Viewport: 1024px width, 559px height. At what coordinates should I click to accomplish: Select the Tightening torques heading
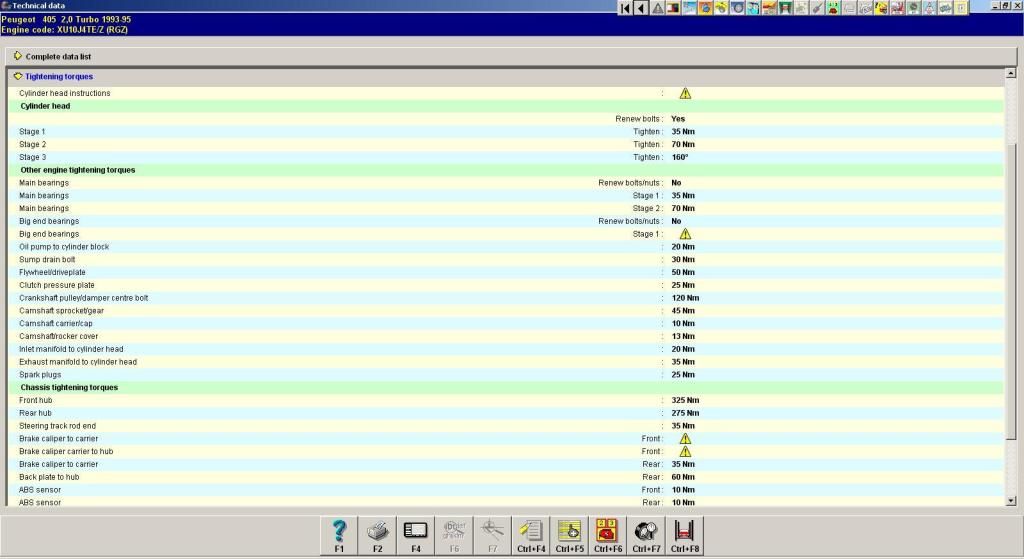point(59,76)
